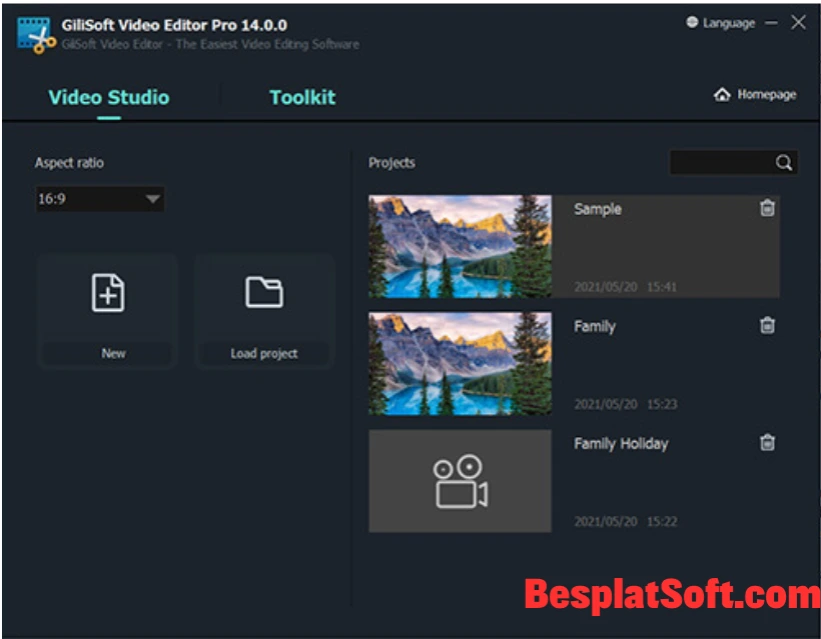This screenshot has height=639, width=821.
Task: Click the Homepage house icon
Action: coord(723,93)
